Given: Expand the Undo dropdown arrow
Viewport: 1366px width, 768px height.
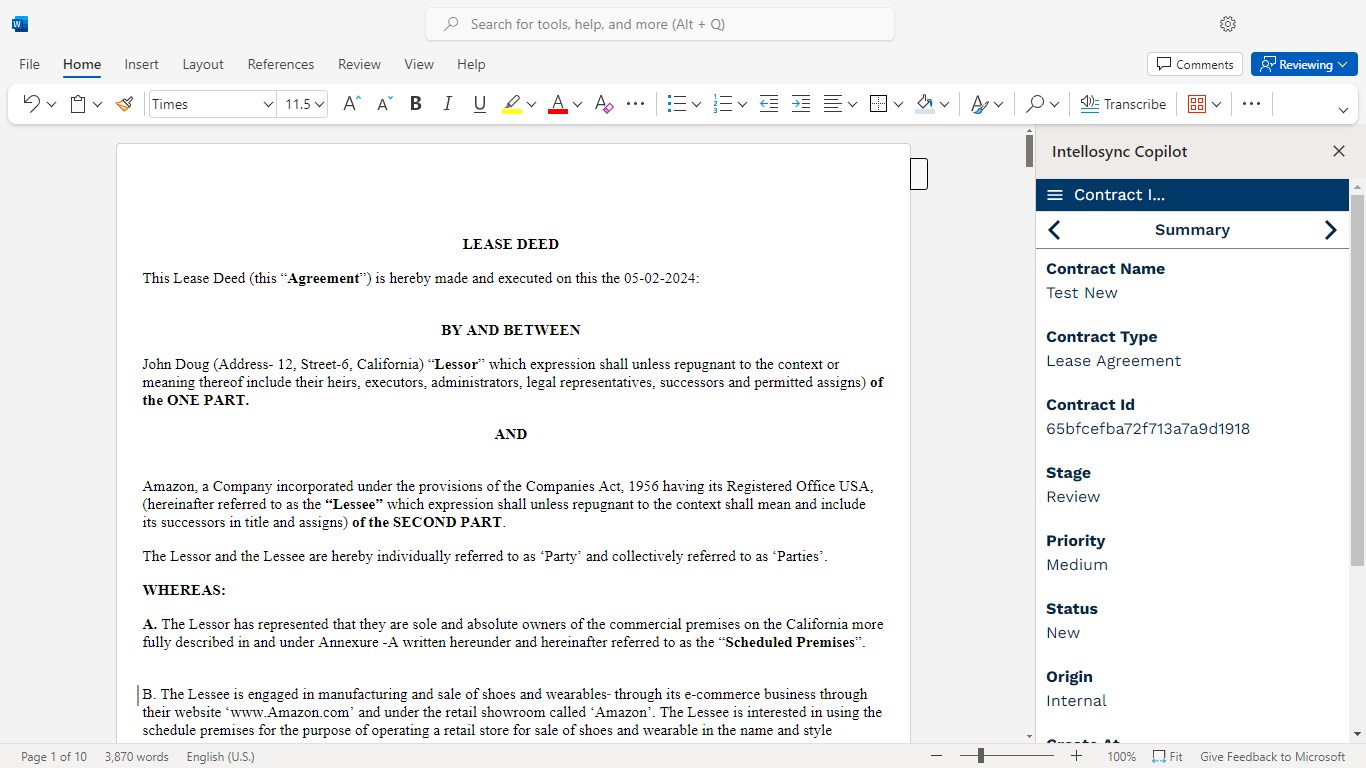Looking at the screenshot, I should (51, 104).
